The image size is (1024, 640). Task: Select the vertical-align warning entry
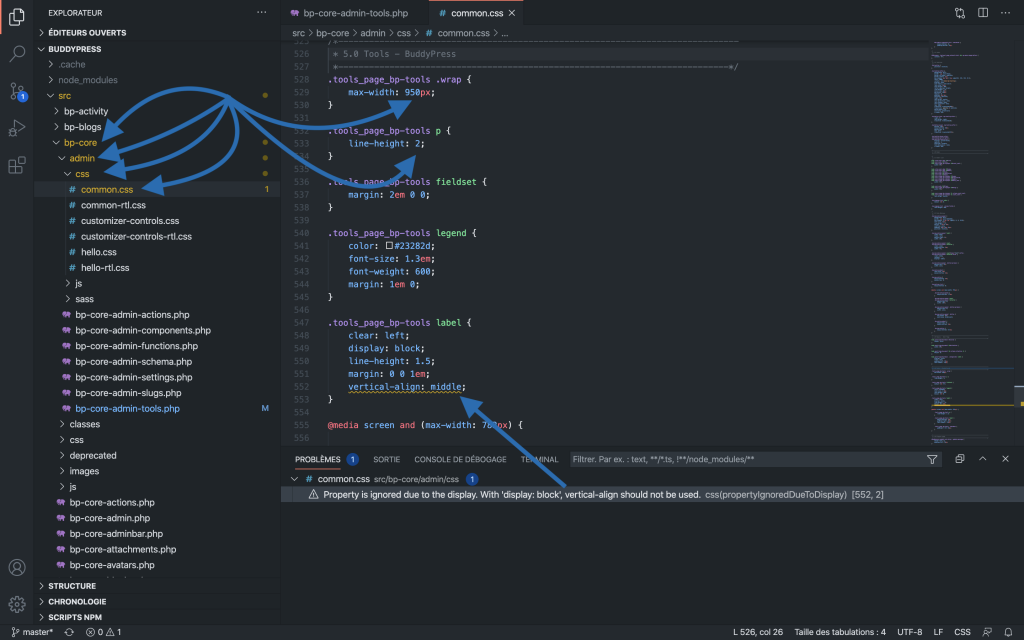click(x=652, y=494)
